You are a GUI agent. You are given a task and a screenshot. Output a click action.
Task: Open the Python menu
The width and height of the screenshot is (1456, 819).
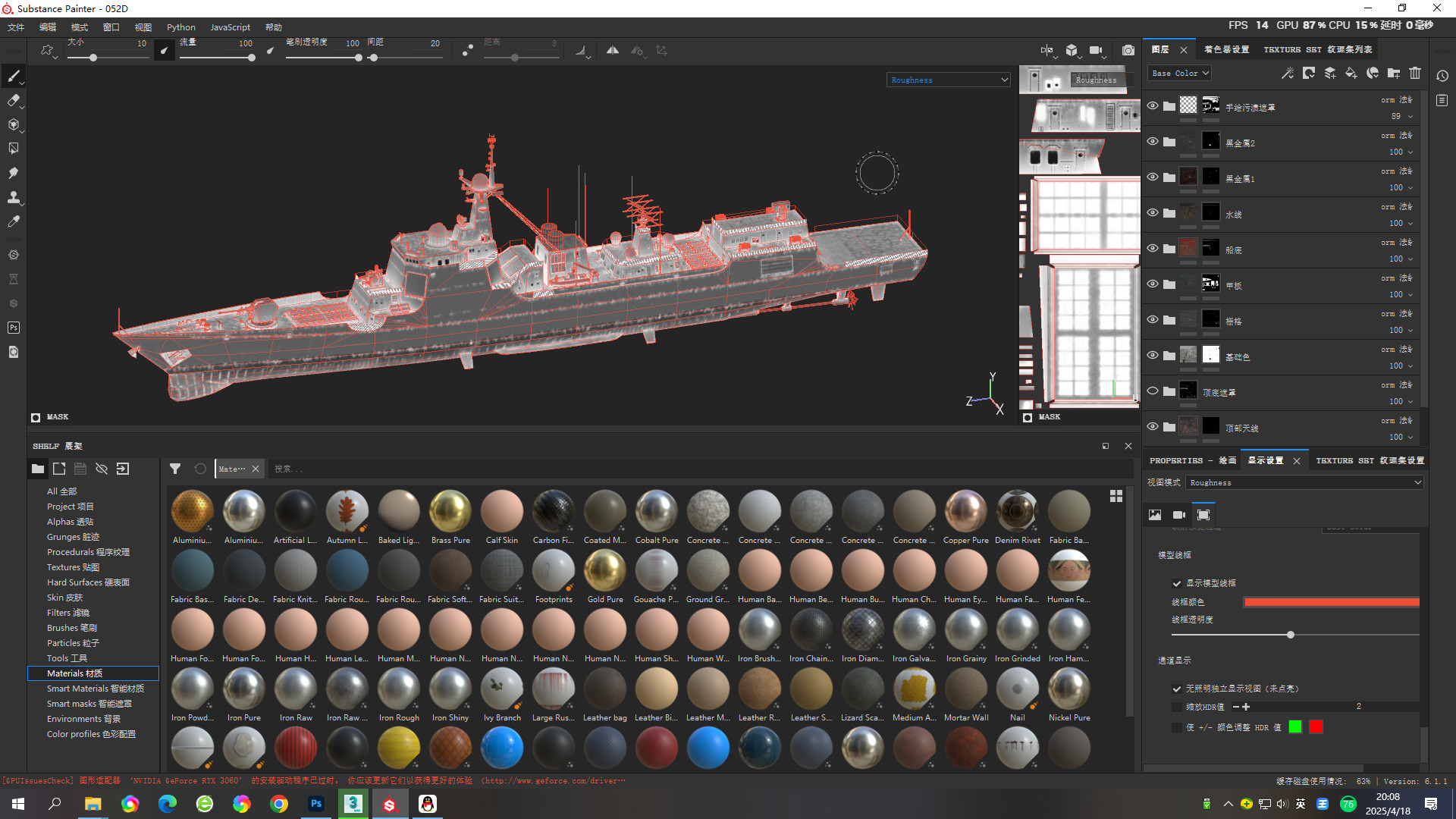pyautogui.click(x=180, y=27)
